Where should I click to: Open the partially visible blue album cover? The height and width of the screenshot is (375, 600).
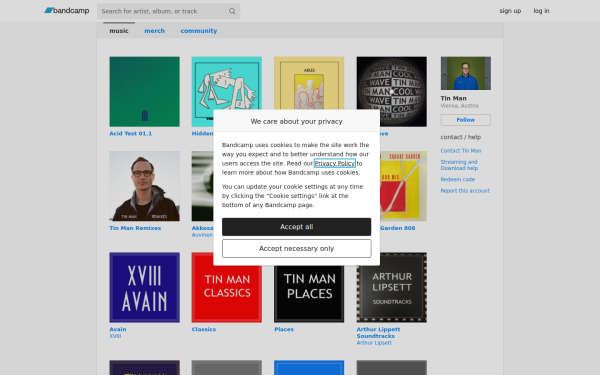point(309,367)
